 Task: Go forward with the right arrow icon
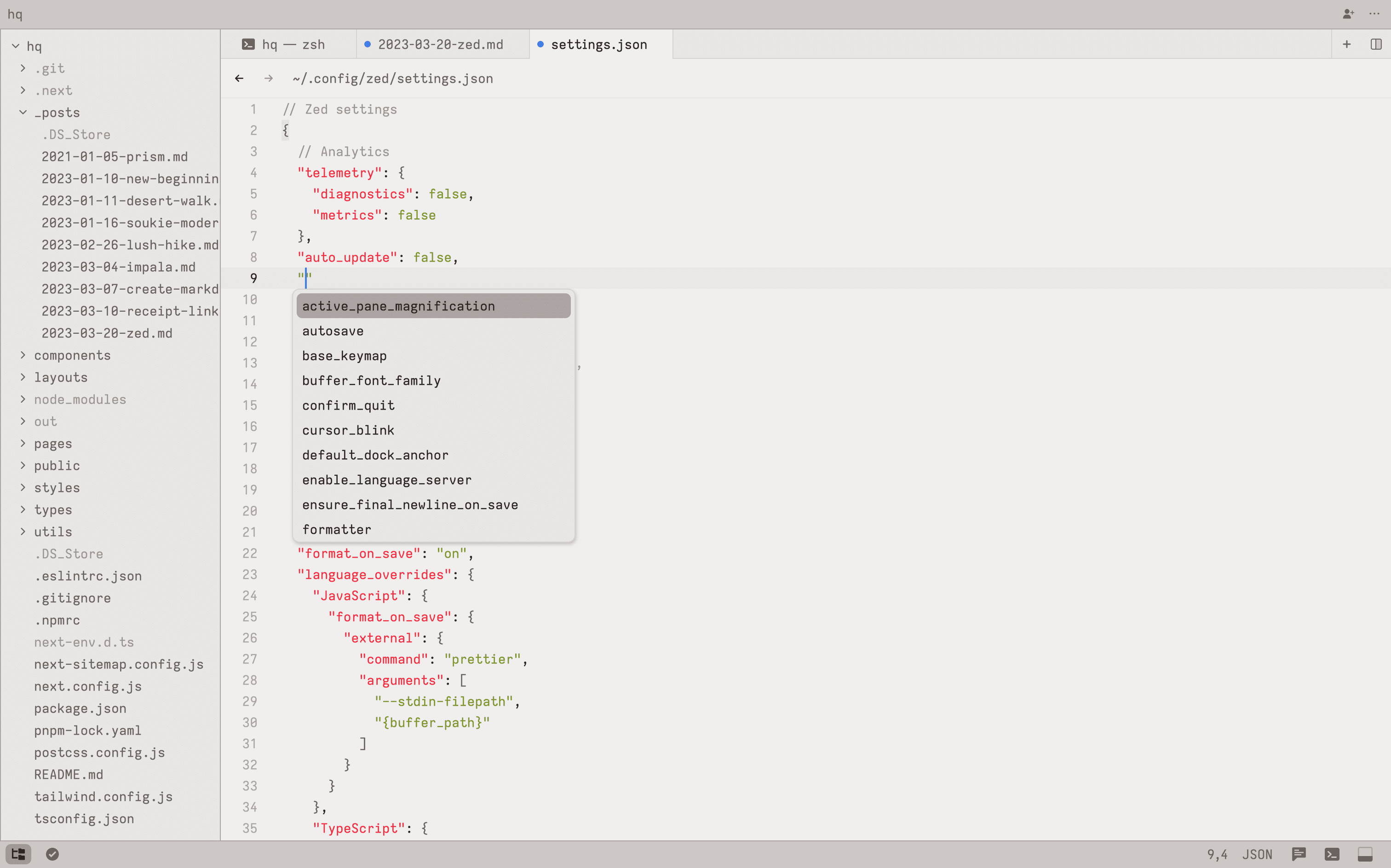(268, 78)
